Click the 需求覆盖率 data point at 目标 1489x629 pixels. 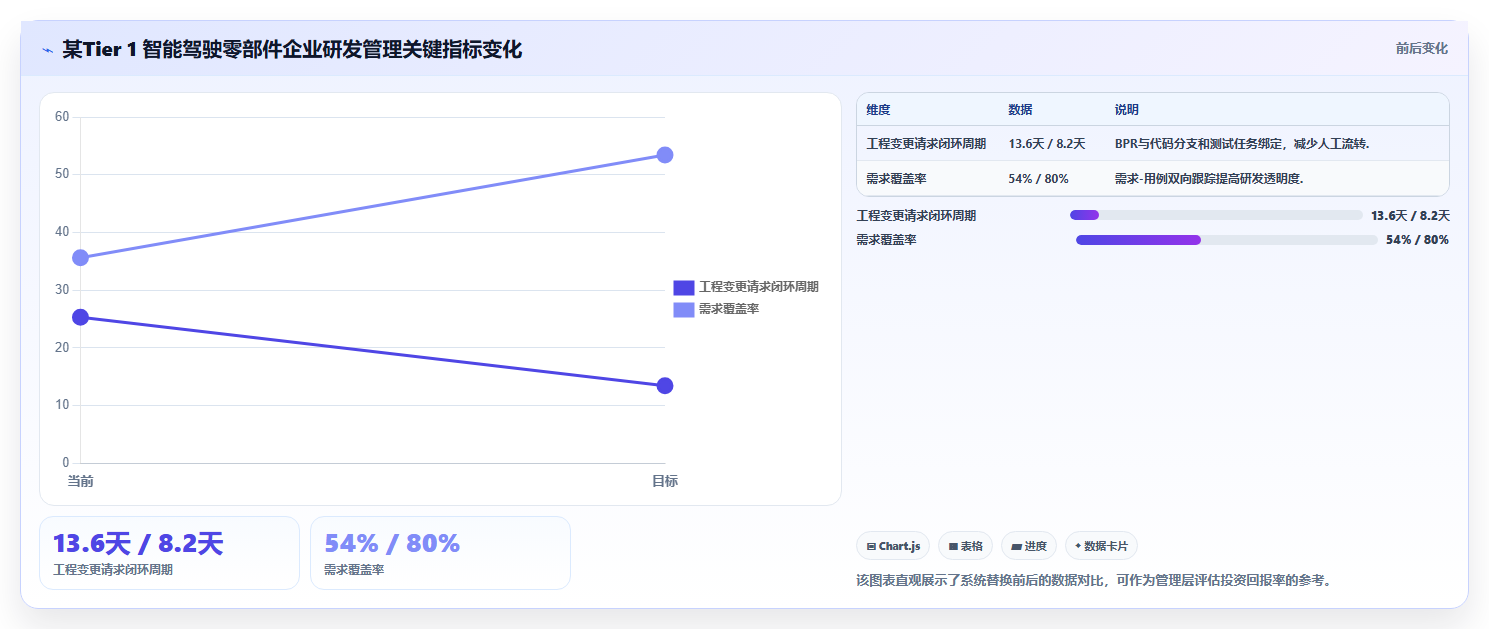click(x=665, y=155)
